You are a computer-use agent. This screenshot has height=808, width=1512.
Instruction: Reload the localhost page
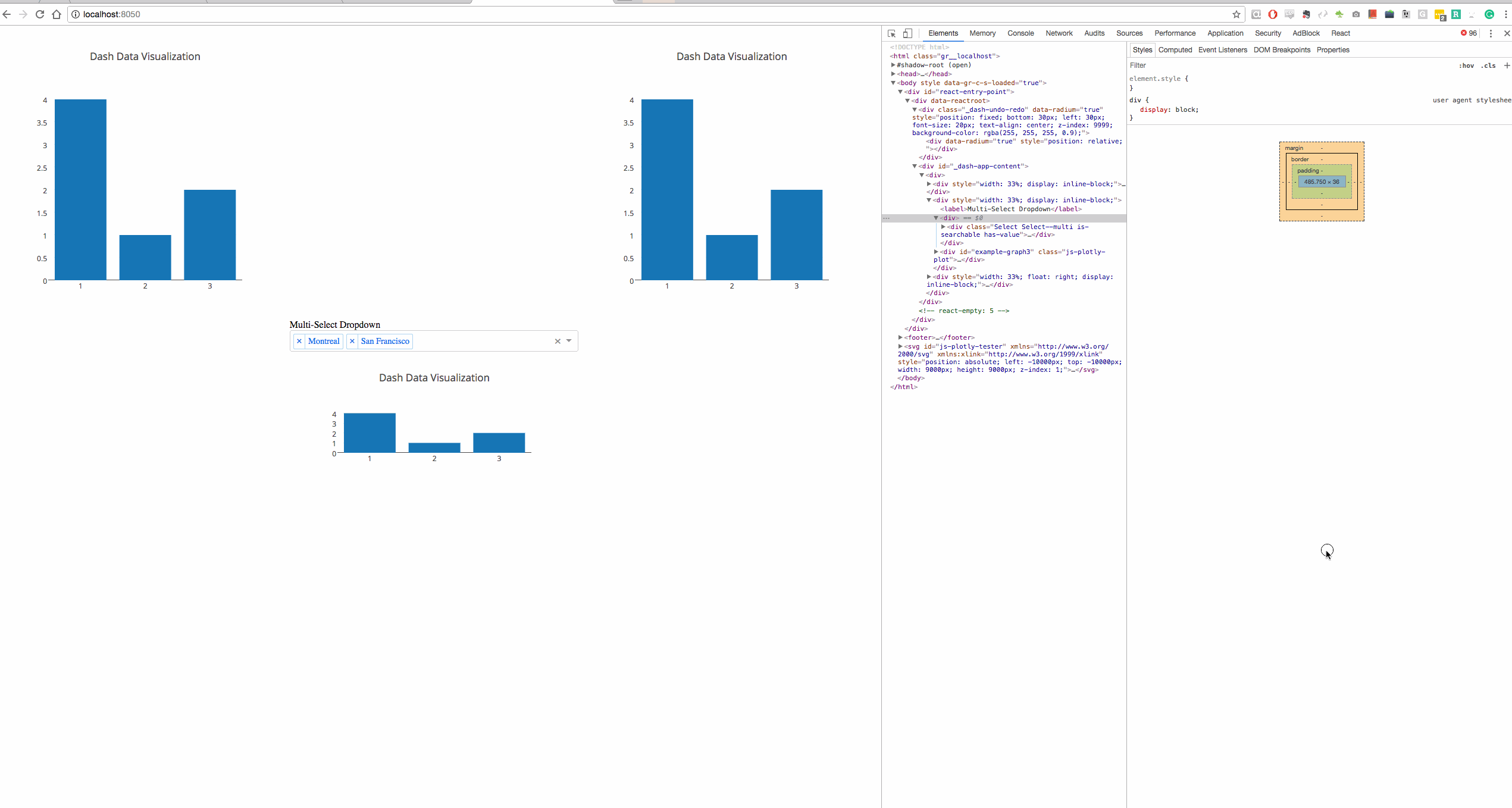(40, 14)
